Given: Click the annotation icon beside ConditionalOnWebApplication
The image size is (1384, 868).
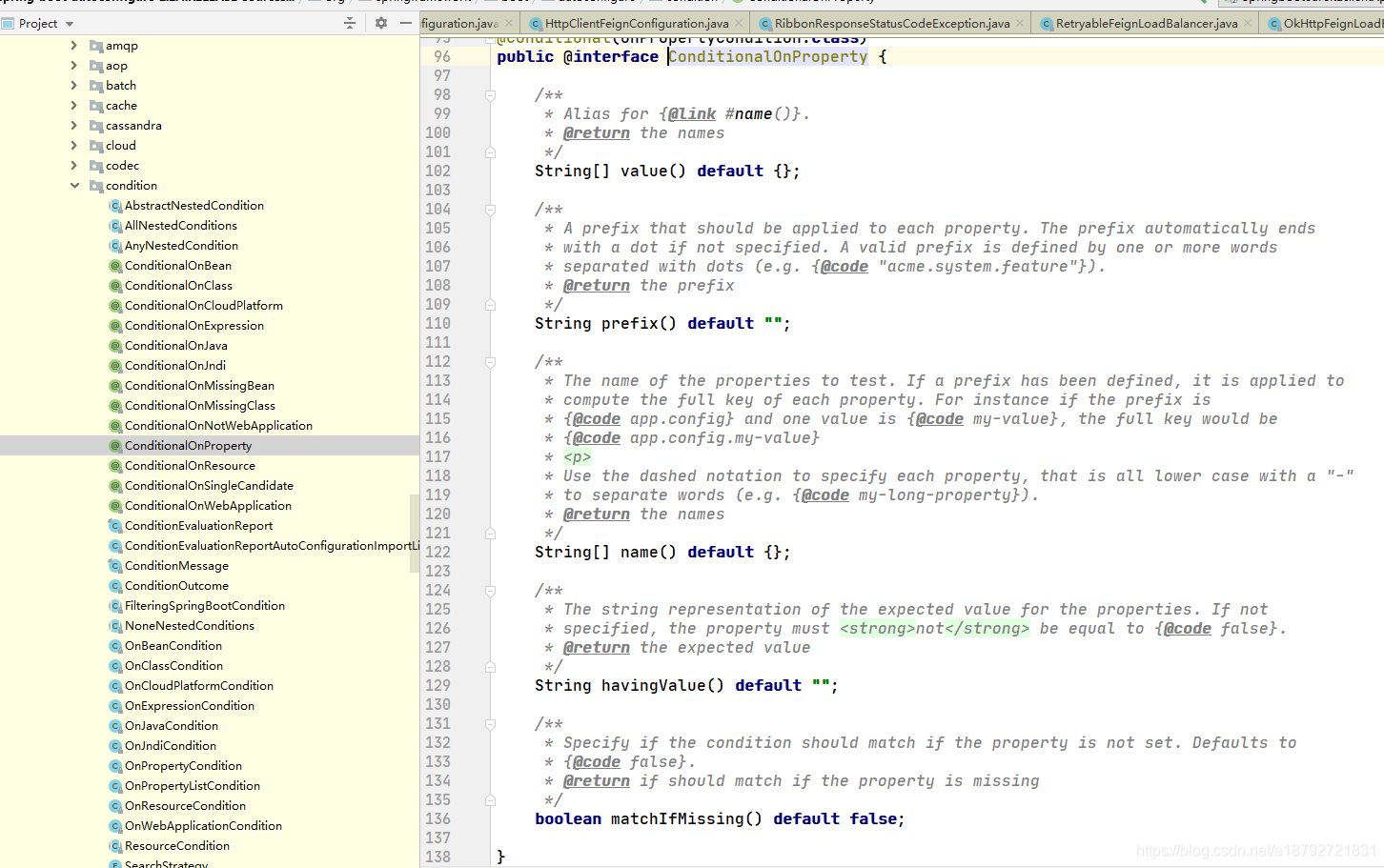Looking at the screenshot, I should coord(115,506).
